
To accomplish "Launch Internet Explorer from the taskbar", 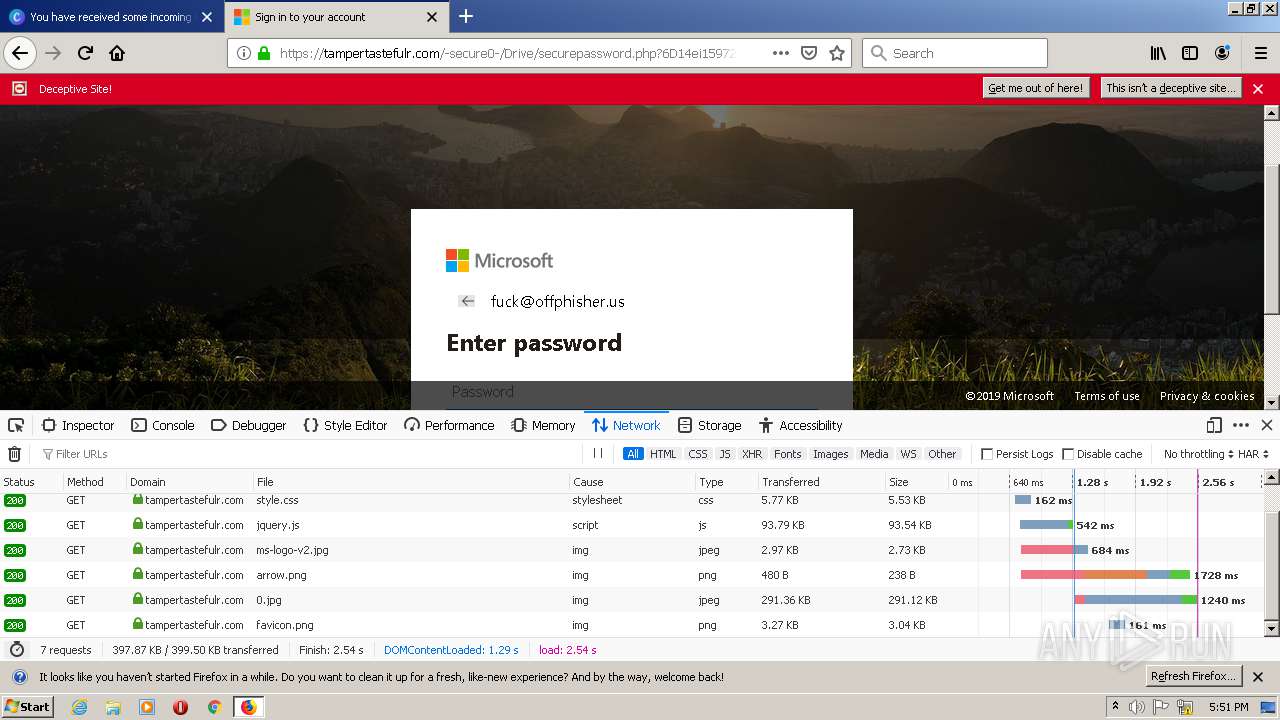I will point(79,707).
